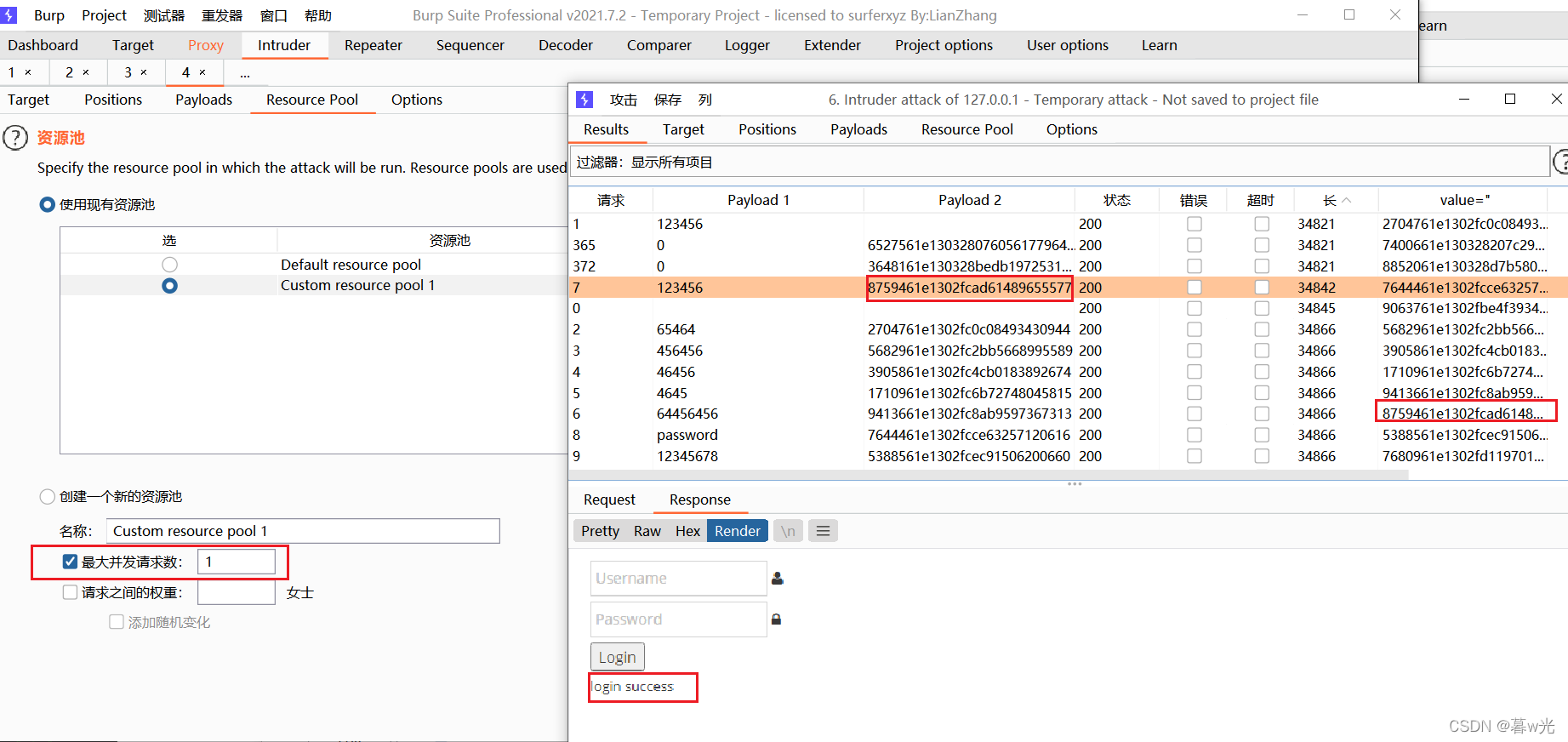Click the Username field in rendered response

[679, 579]
